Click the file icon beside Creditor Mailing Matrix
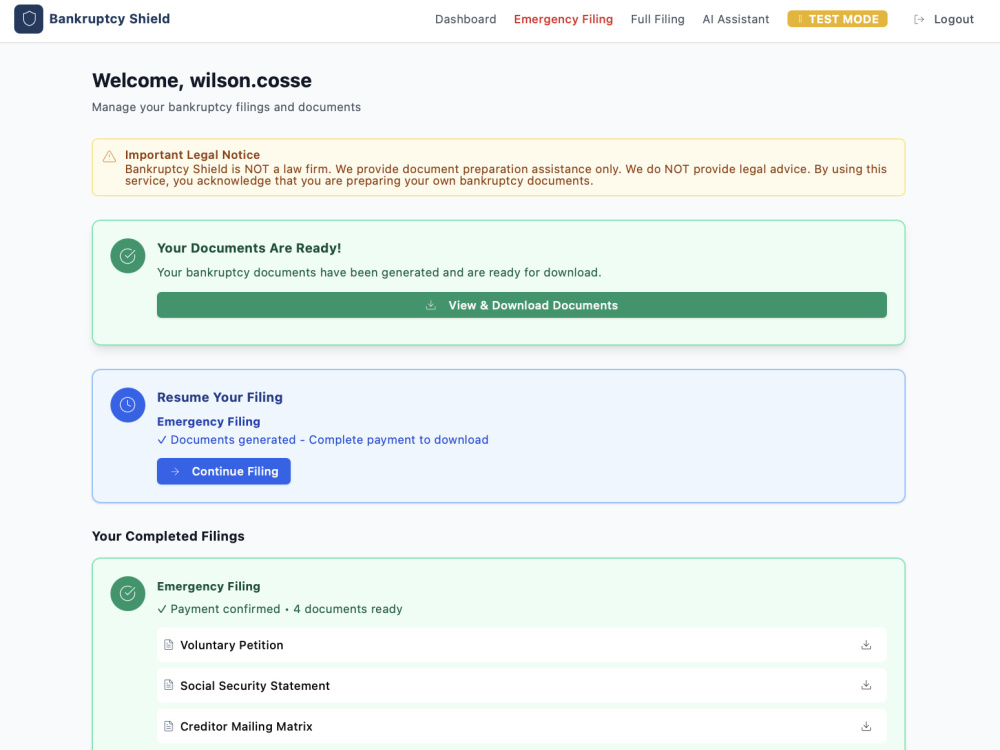 (x=168, y=726)
